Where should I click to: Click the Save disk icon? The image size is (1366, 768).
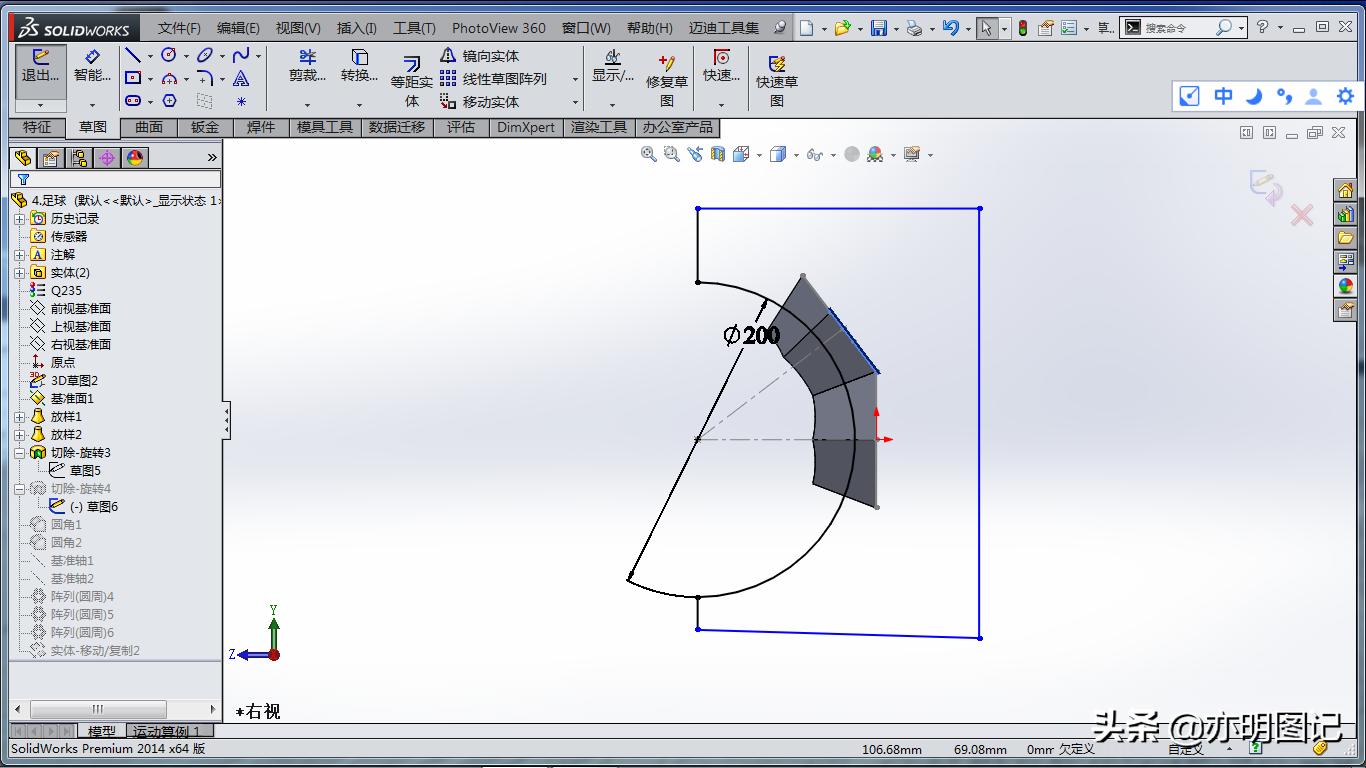[878, 28]
